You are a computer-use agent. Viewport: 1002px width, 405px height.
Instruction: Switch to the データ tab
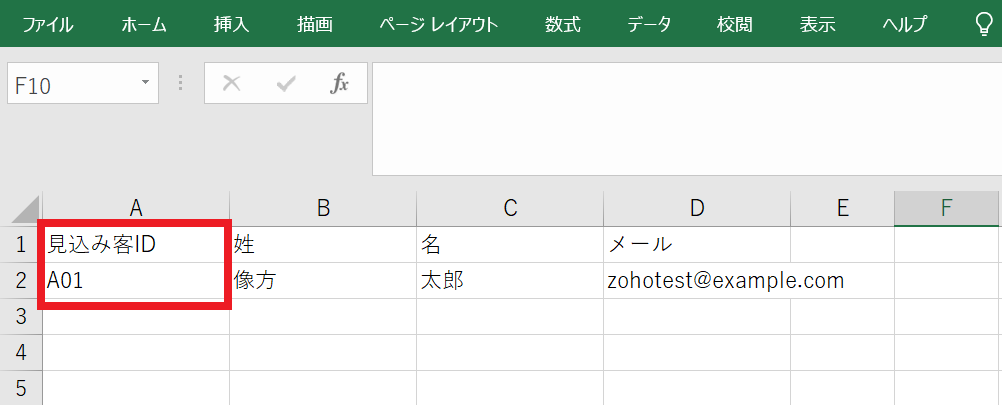coord(649,24)
